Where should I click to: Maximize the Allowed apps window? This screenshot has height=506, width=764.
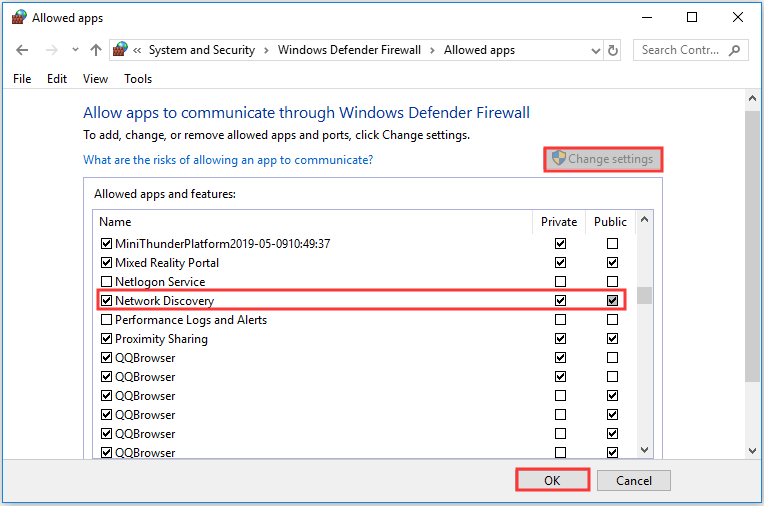click(x=692, y=18)
